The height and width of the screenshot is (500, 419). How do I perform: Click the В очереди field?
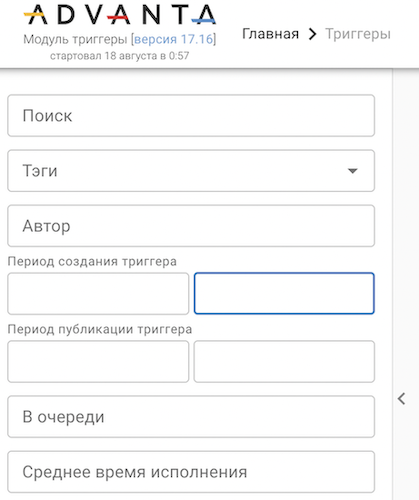pyautogui.click(x=191, y=417)
